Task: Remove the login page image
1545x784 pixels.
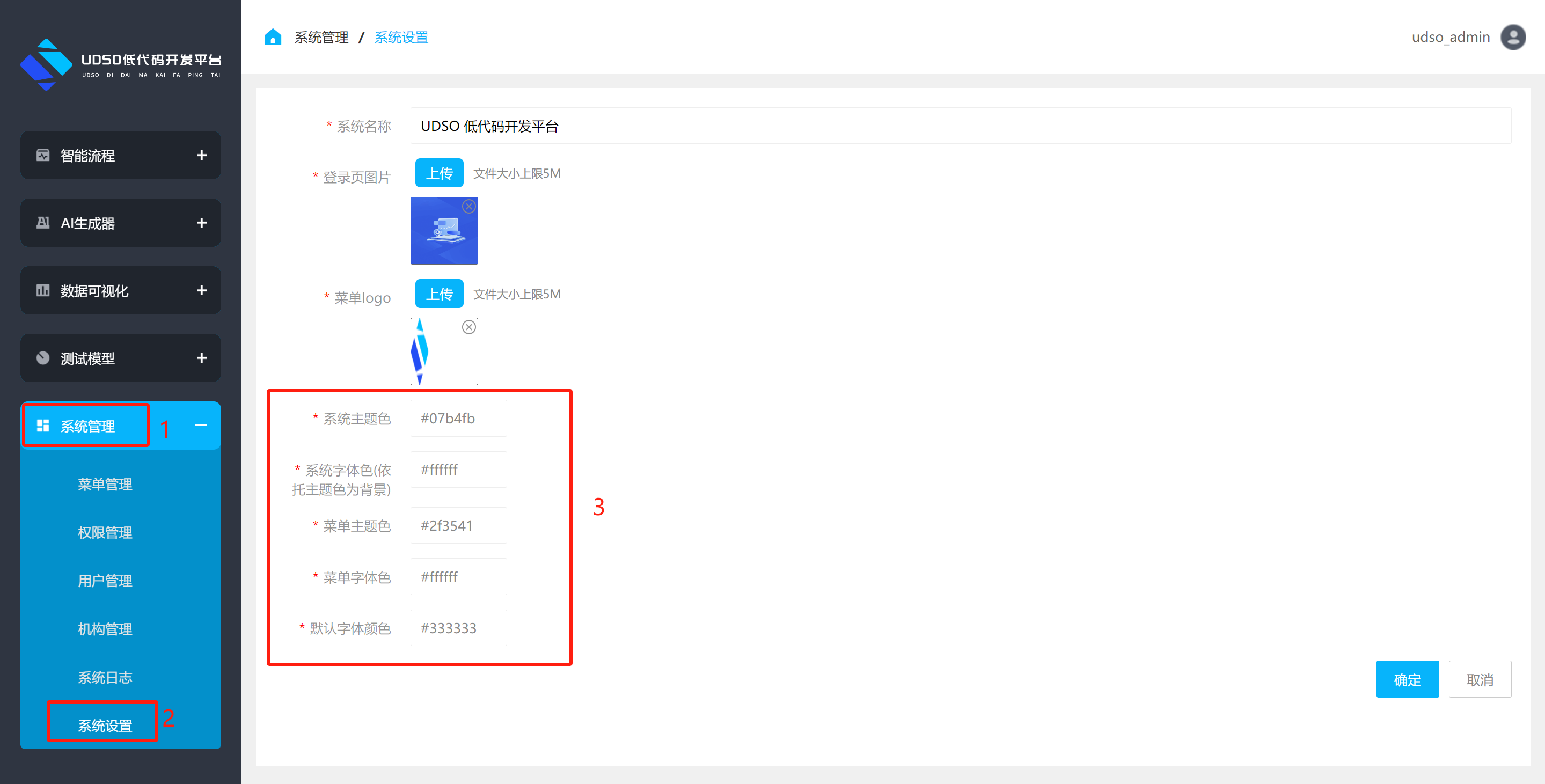Action: pyautogui.click(x=468, y=207)
